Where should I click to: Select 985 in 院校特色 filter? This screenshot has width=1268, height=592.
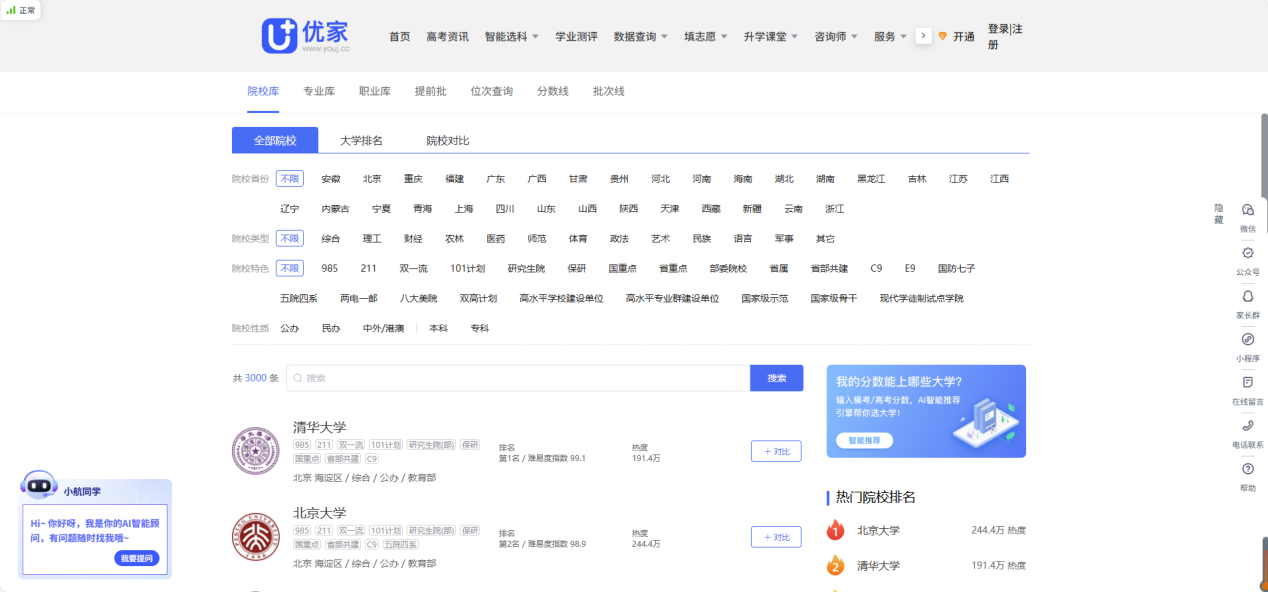[x=329, y=268]
